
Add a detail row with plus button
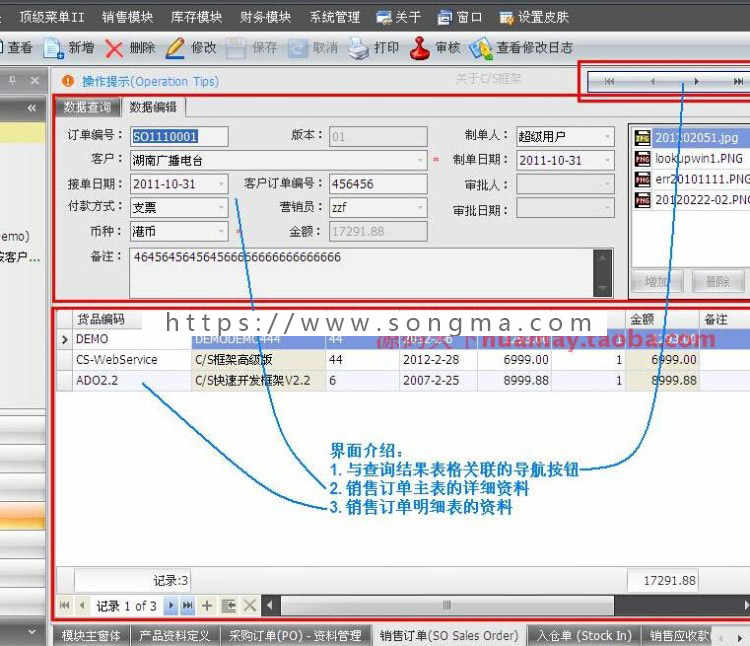207,605
